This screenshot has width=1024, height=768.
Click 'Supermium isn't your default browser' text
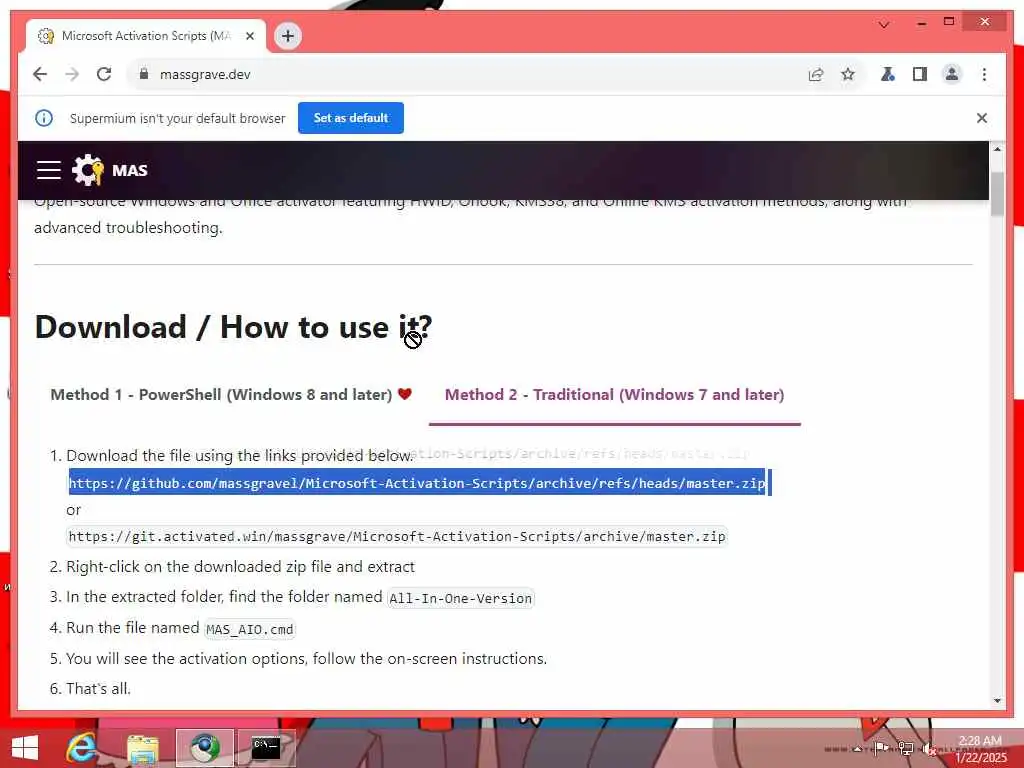(178, 118)
